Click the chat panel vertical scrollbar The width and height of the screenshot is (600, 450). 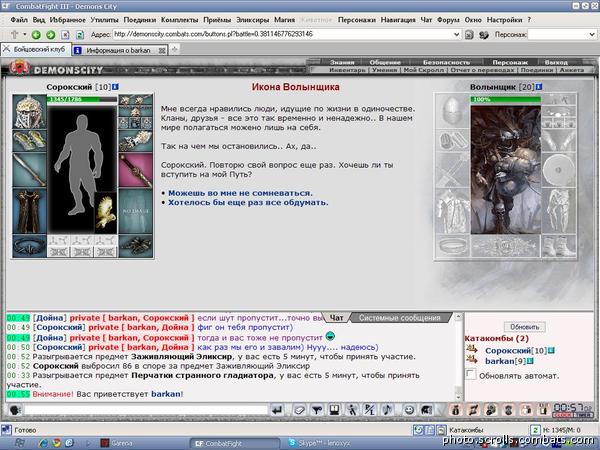tap(458, 357)
